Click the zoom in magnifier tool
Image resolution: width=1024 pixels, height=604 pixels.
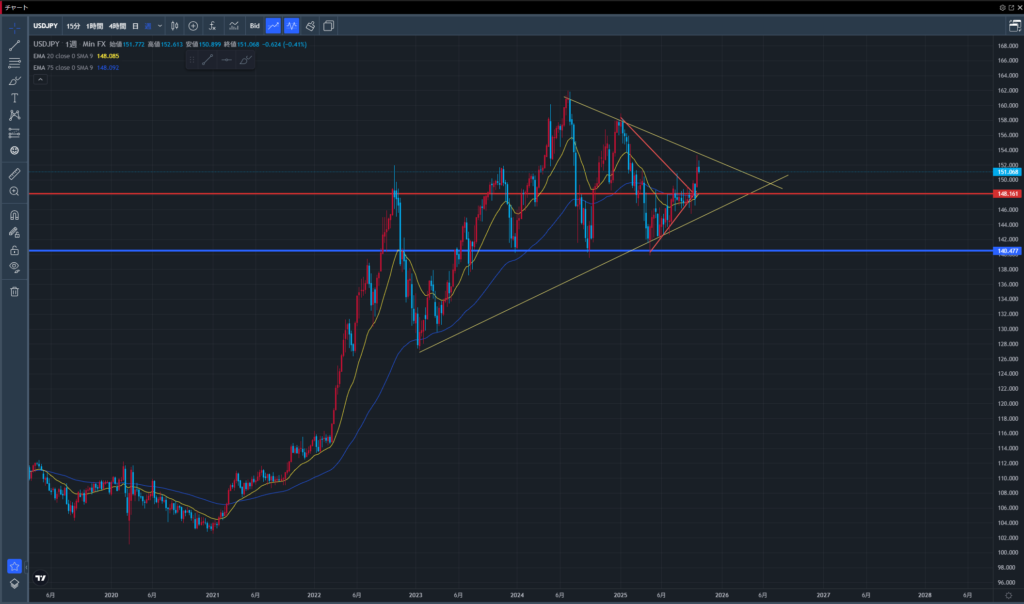[x=14, y=191]
